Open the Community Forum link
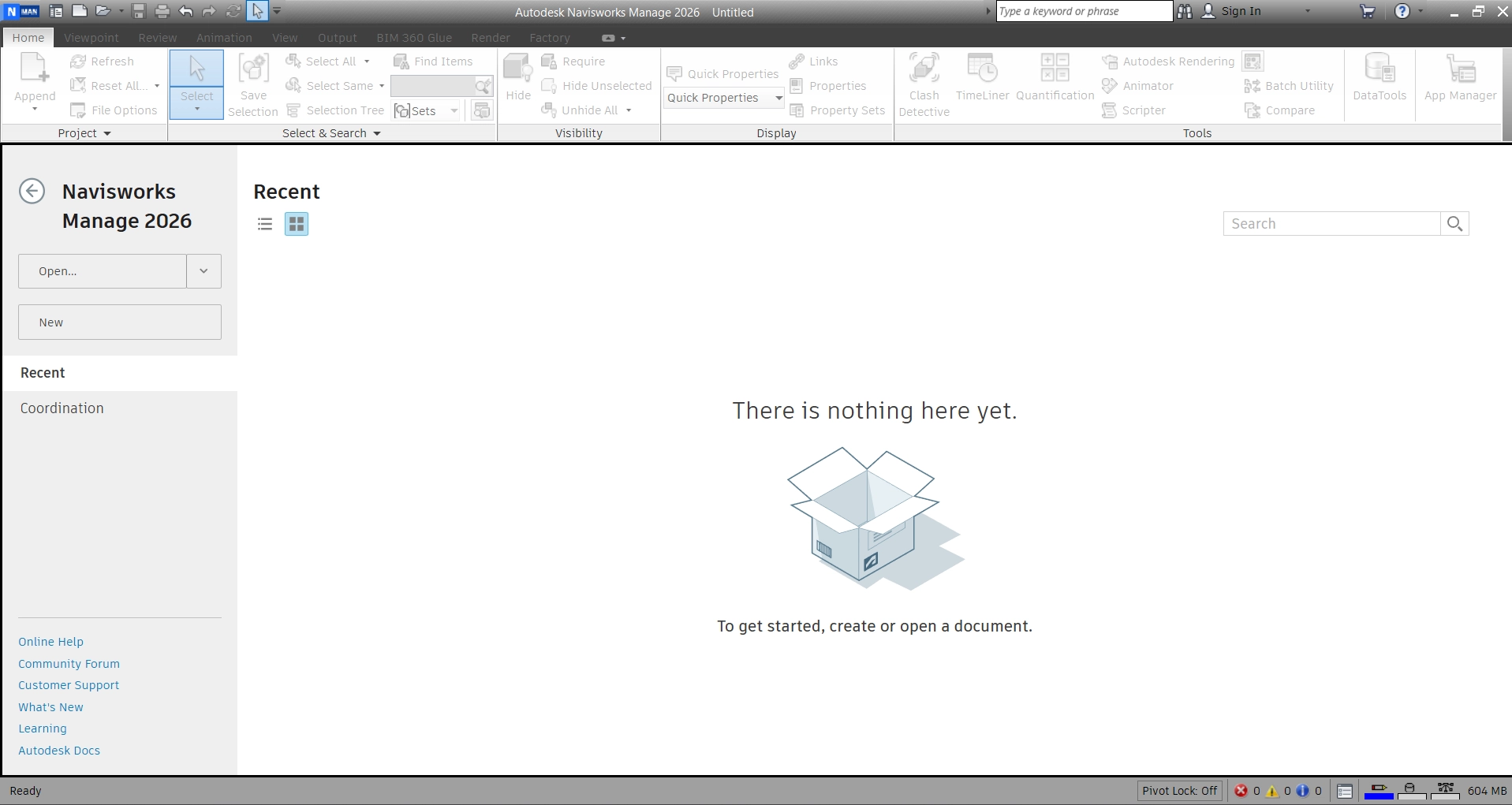This screenshot has height=805, width=1512. [x=69, y=664]
